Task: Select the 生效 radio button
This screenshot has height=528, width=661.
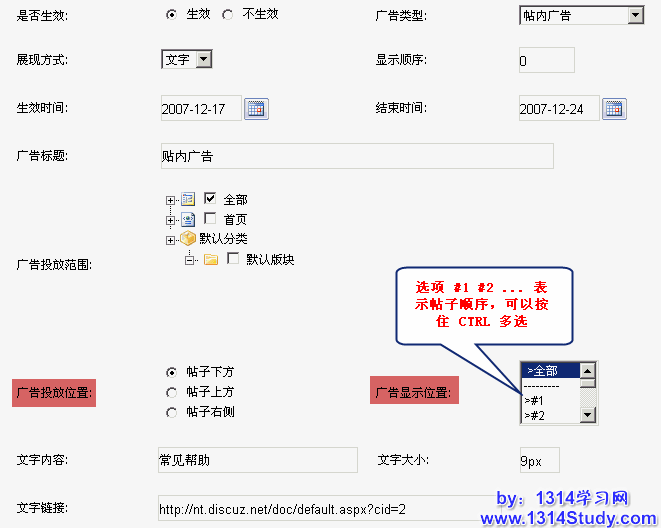Action: (171, 15)
